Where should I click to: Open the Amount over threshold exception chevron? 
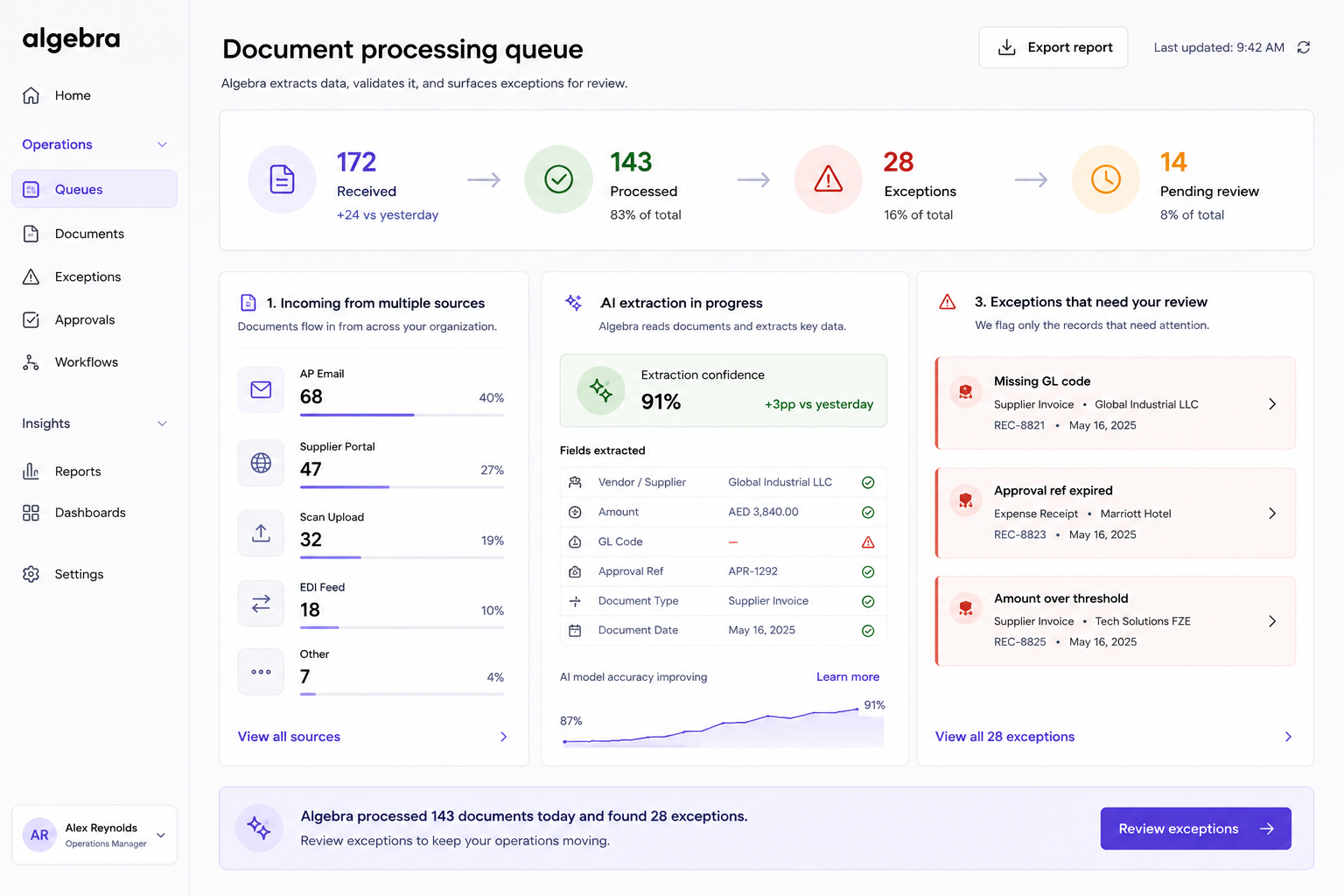(x=1272, y=621)
